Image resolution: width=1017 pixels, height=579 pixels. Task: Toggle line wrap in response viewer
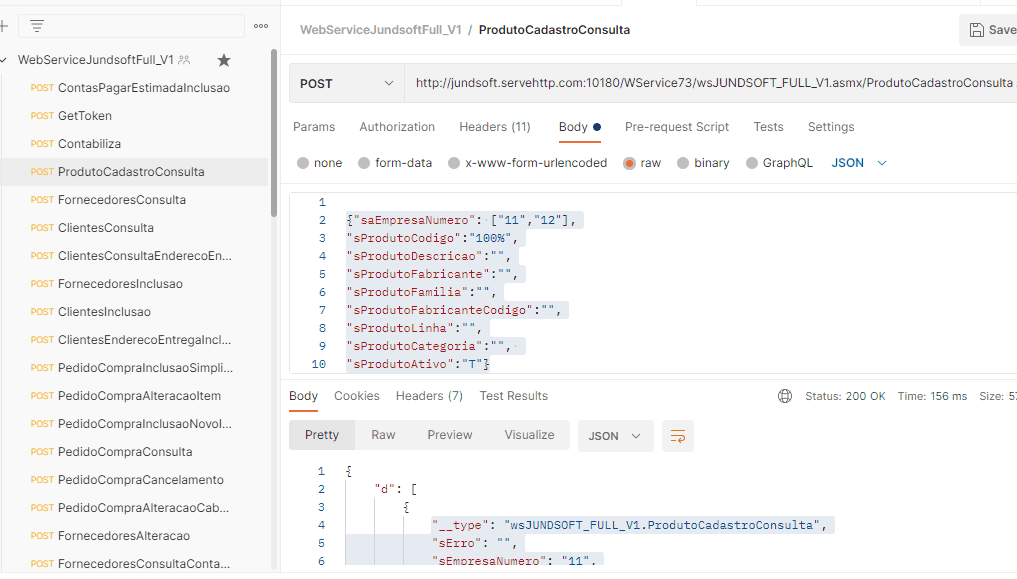pyautogui.click(x=678, y=436)
